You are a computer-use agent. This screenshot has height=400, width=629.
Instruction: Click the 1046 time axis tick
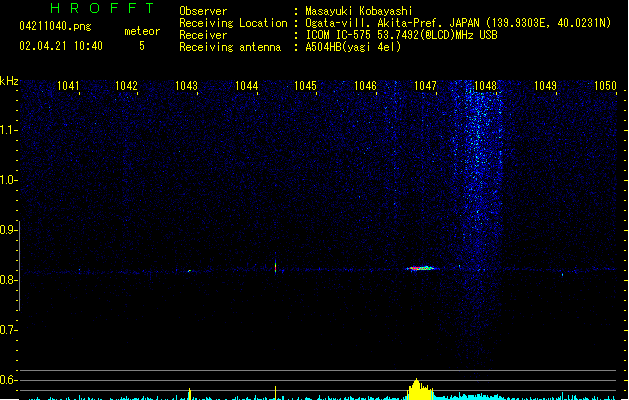tap(365, 86)
